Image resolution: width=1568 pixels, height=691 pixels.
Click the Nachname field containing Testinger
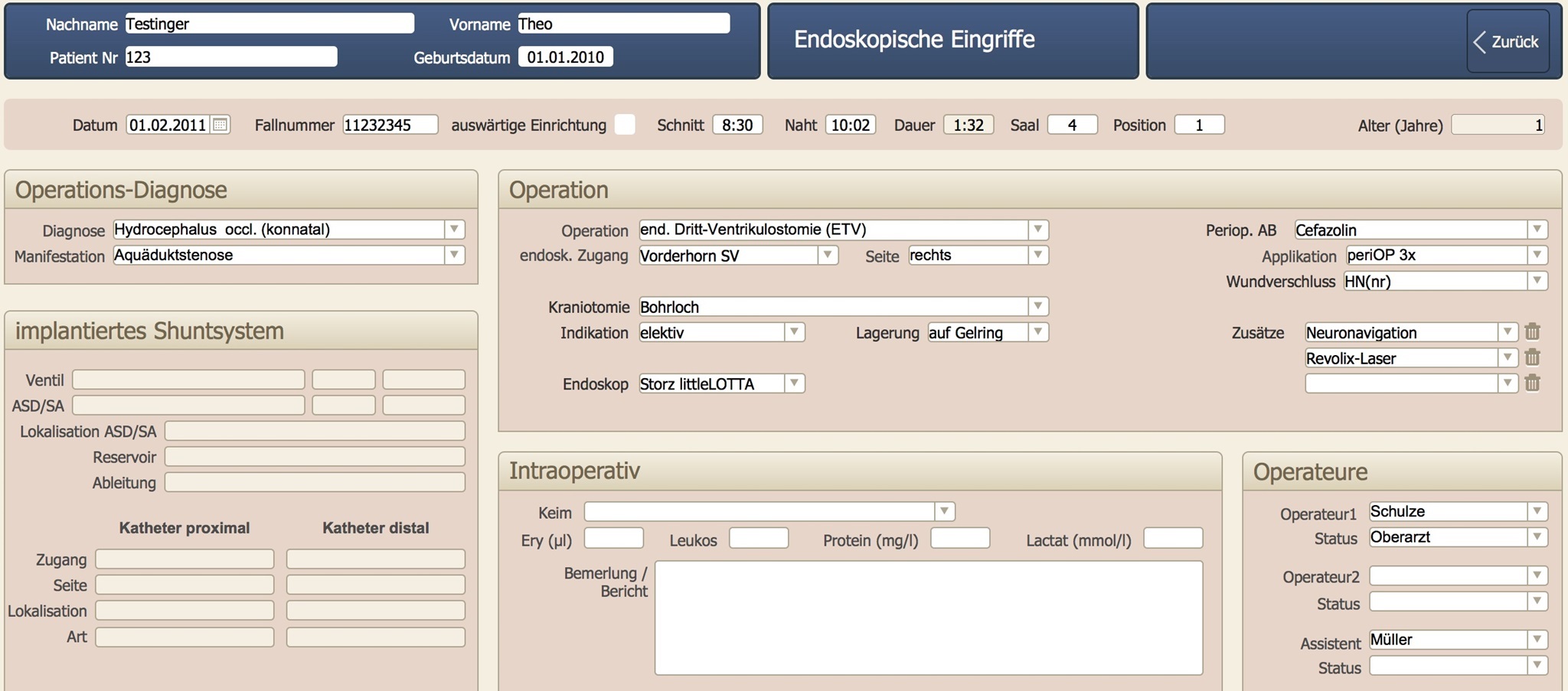click(x=269, y=24)
